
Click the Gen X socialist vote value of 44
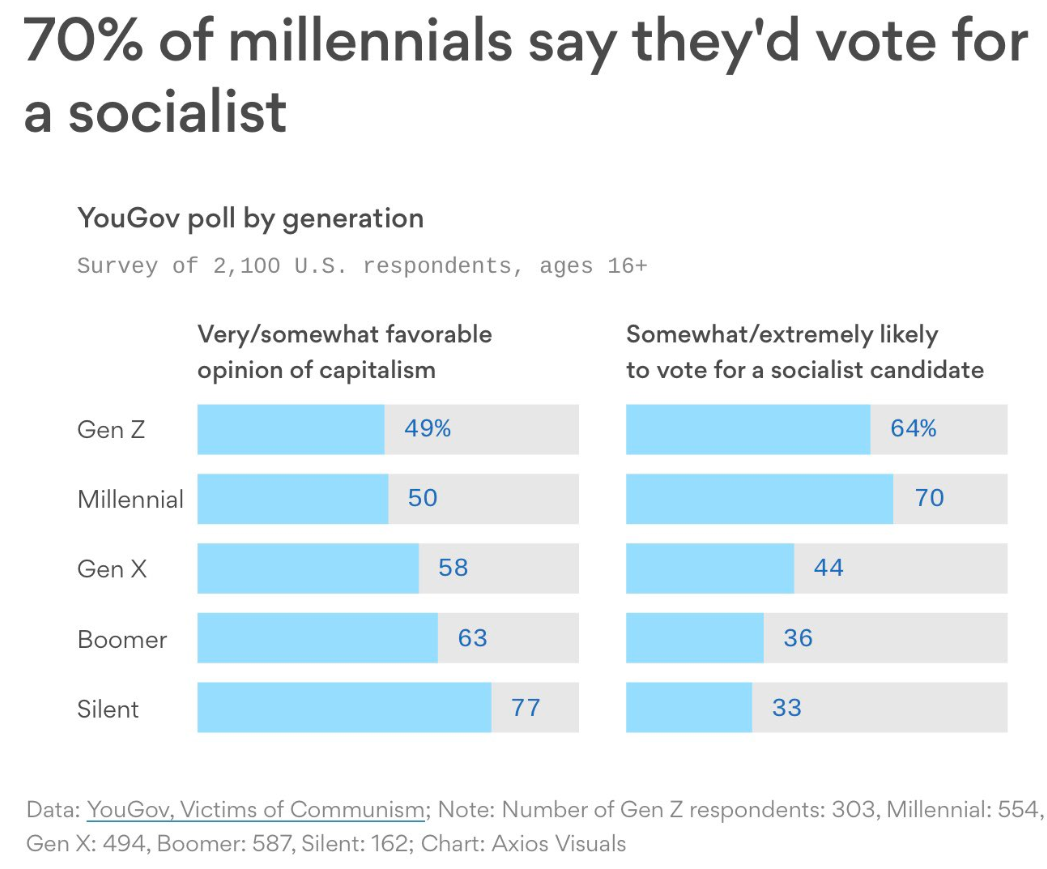(x=829, y=568)
